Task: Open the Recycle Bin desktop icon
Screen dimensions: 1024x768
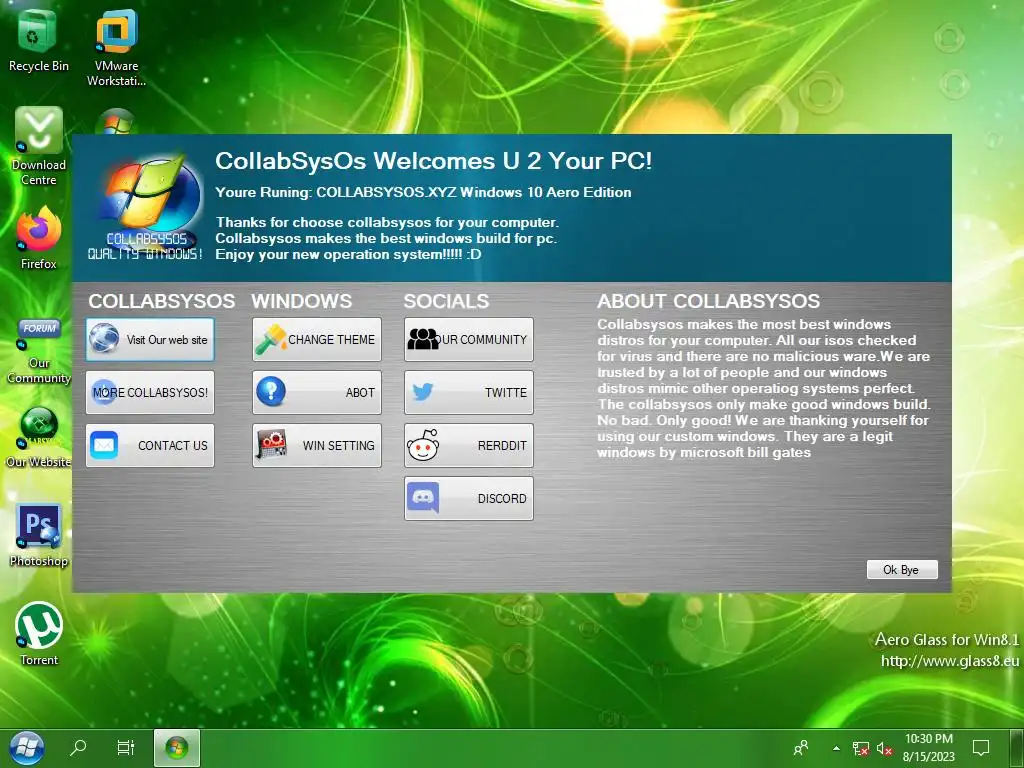Action: [38, 40]
